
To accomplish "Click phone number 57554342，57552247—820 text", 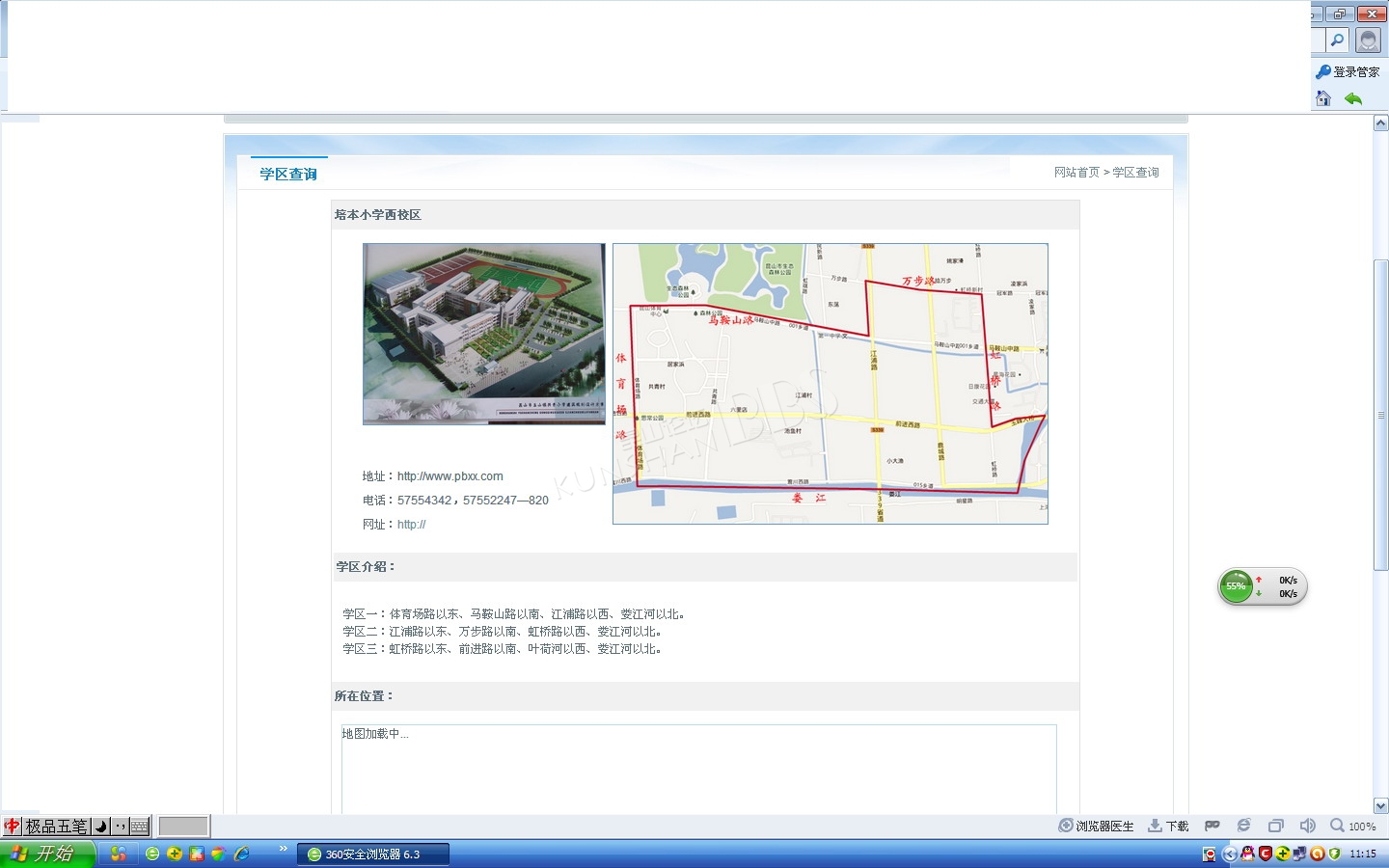I will coord(473,501).
